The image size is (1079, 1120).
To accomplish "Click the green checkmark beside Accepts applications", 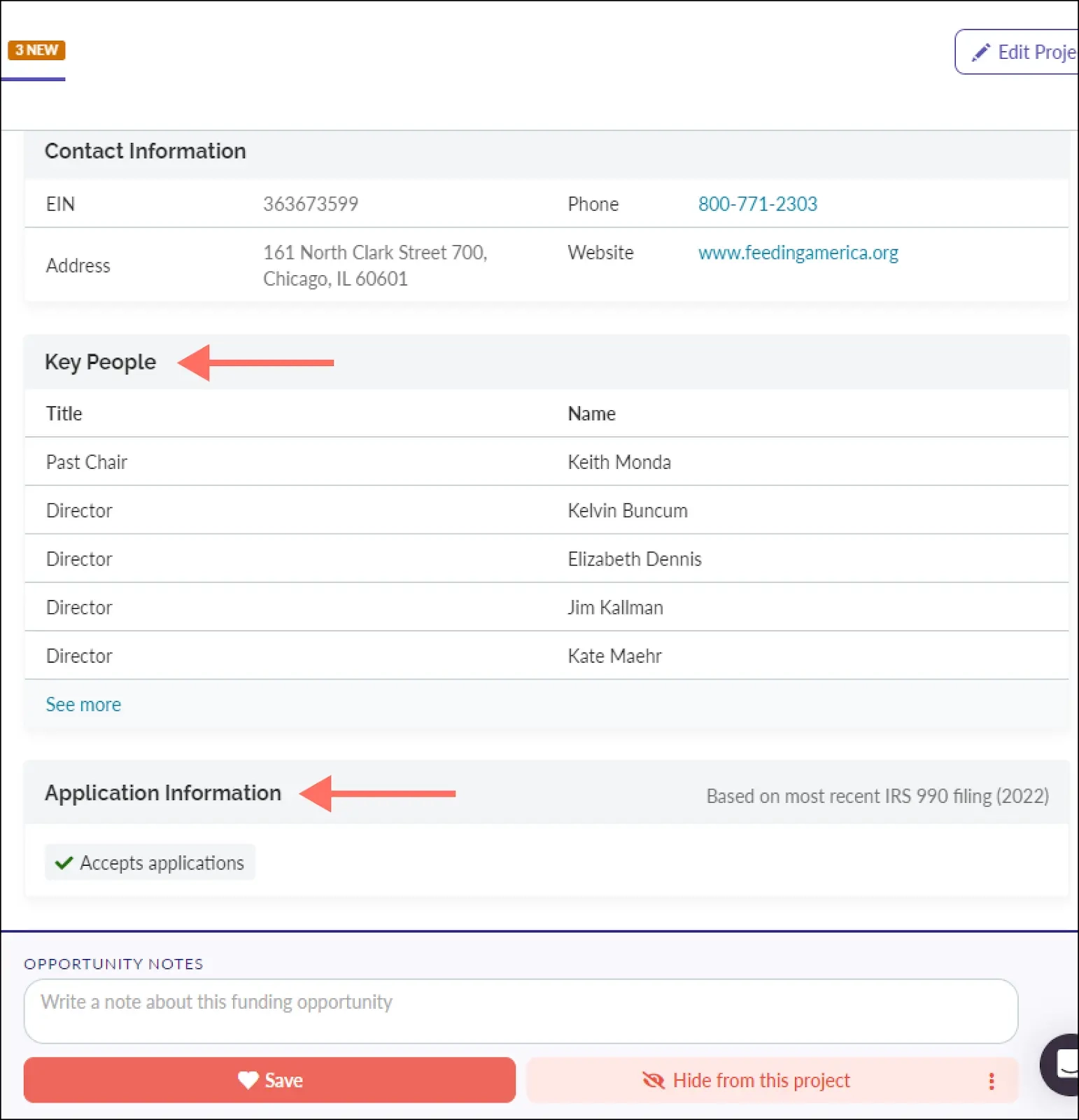I will [x=64, y=862].
